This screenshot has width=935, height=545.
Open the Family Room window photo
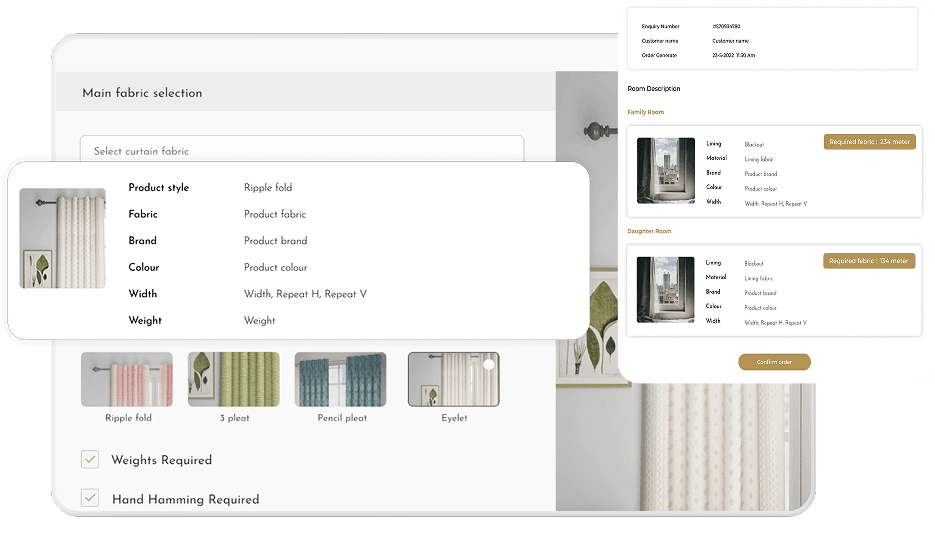tap(666, 171)
